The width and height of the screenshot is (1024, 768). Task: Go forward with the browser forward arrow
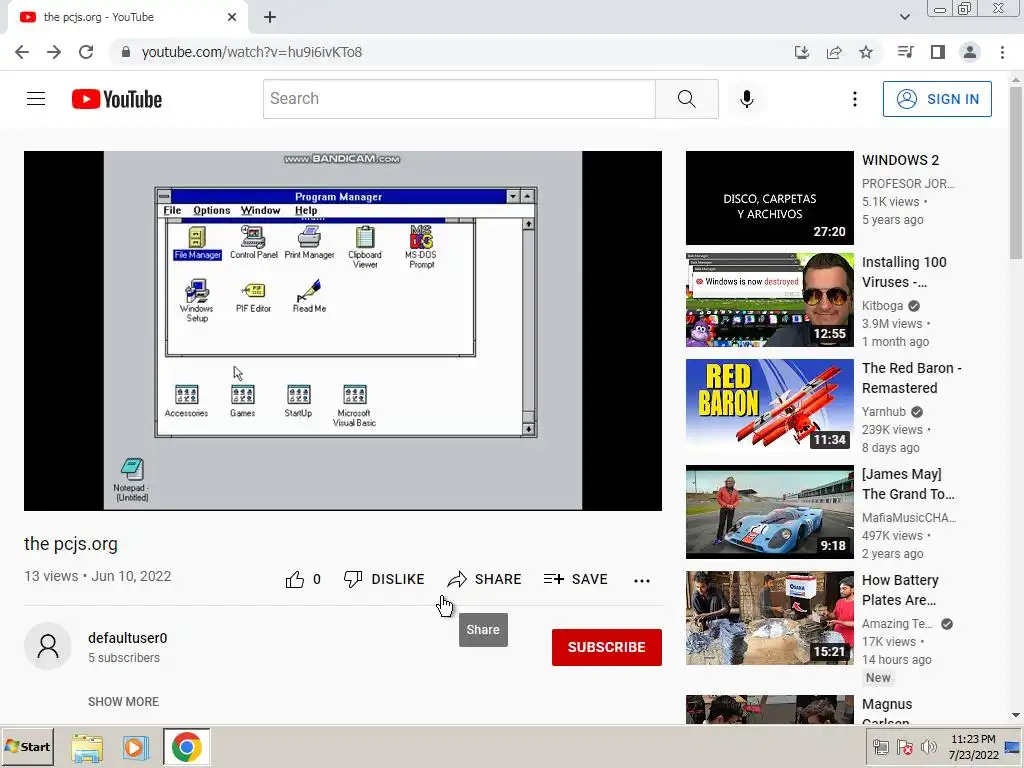pyautogui.click(x=54, y=52)
